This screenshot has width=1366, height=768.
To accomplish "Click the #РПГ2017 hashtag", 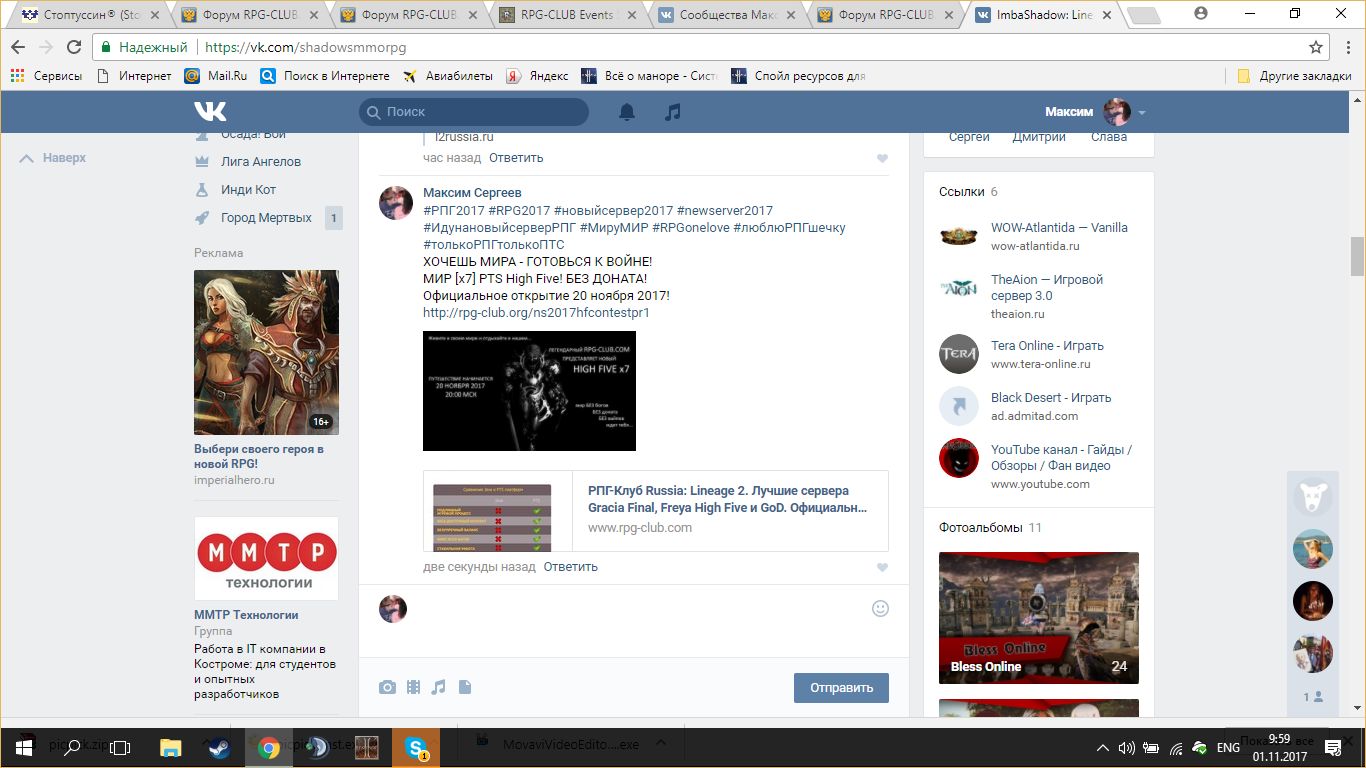I will tap(454, 211).
